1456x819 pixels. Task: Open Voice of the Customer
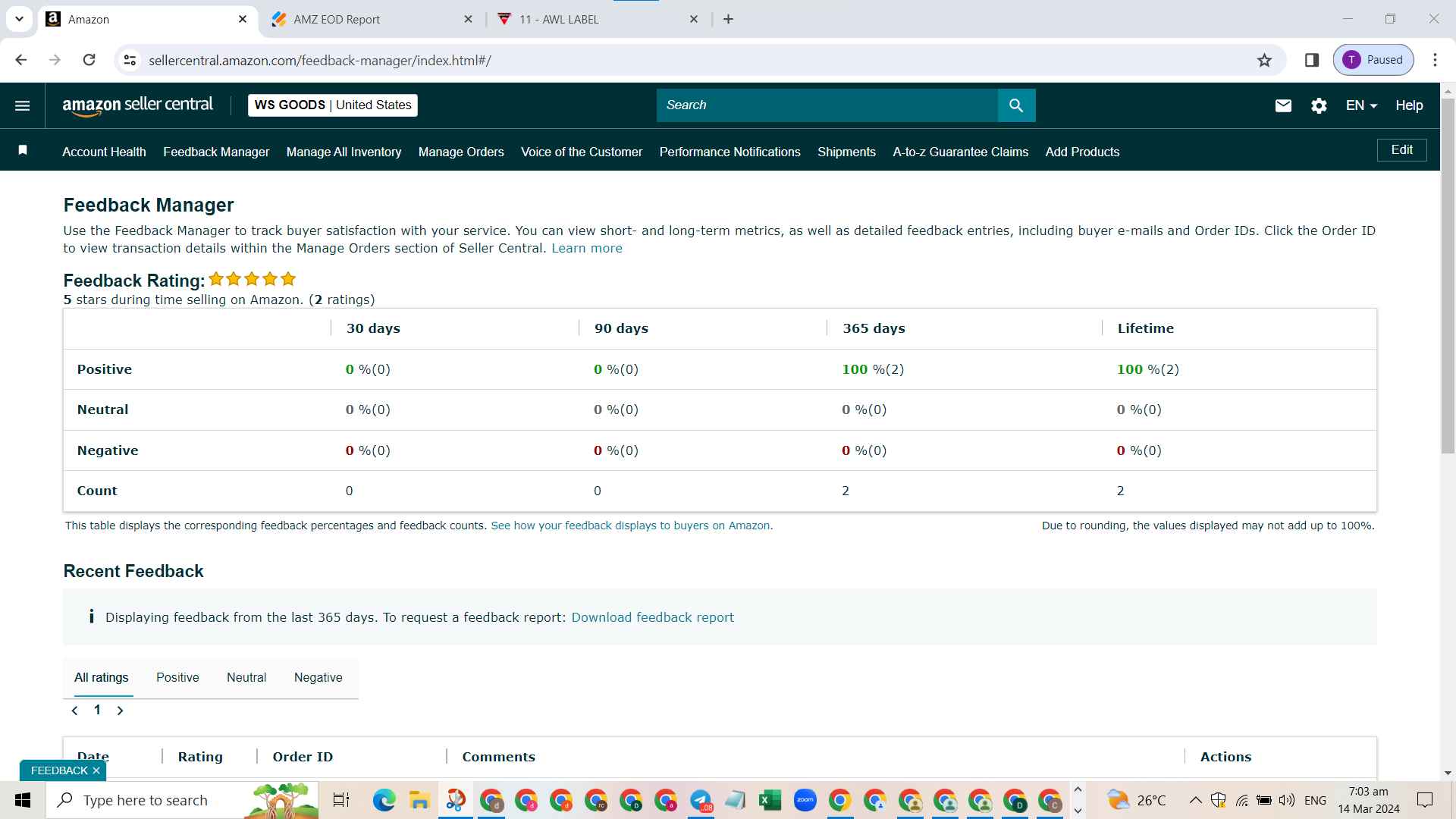coord(582,152)
